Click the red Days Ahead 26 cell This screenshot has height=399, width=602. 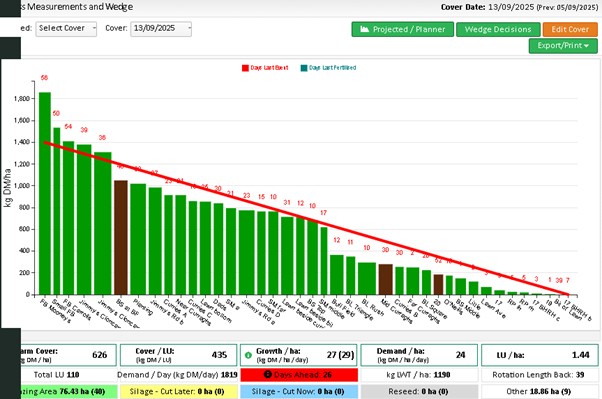tap(299, 375)
